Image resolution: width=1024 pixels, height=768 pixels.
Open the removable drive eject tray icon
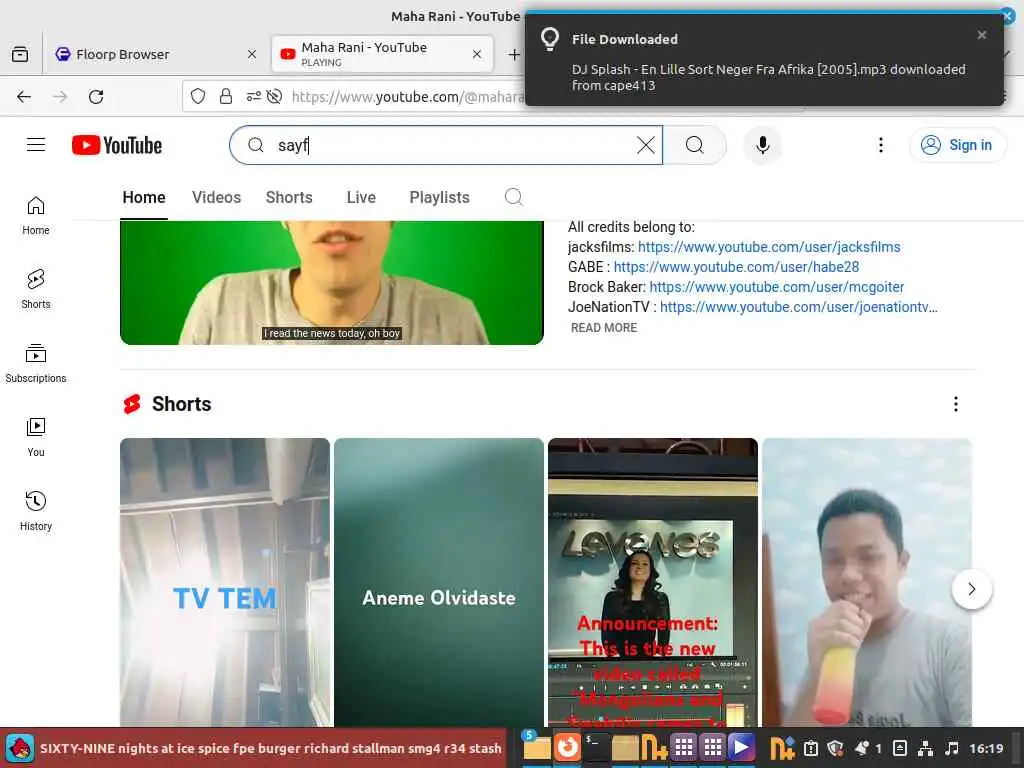(900, 748)
